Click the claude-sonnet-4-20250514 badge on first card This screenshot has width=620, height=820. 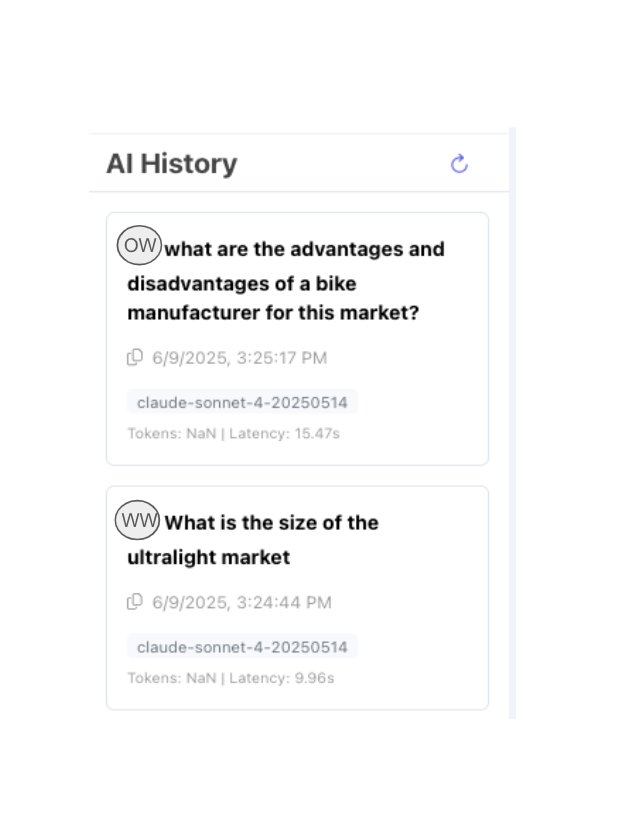(241, 402)
